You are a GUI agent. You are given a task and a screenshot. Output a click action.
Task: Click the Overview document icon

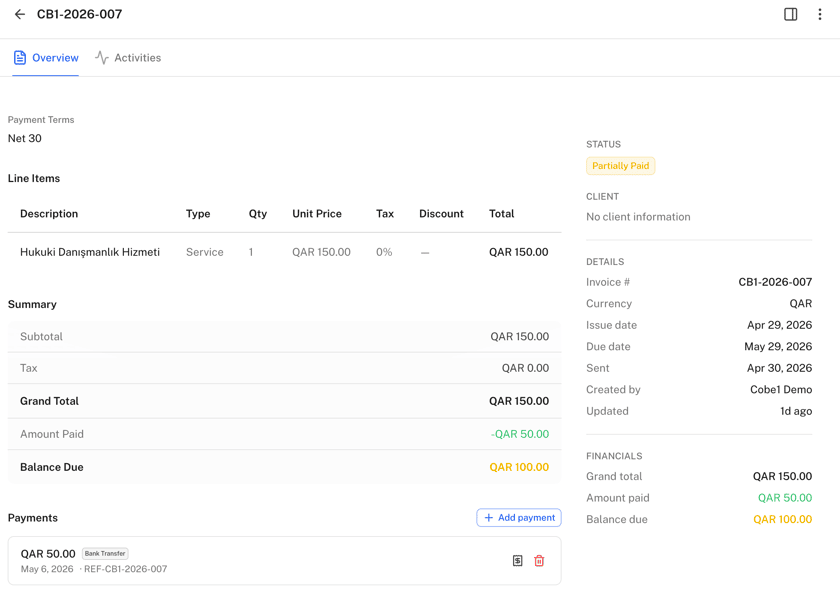coord(20,58)
